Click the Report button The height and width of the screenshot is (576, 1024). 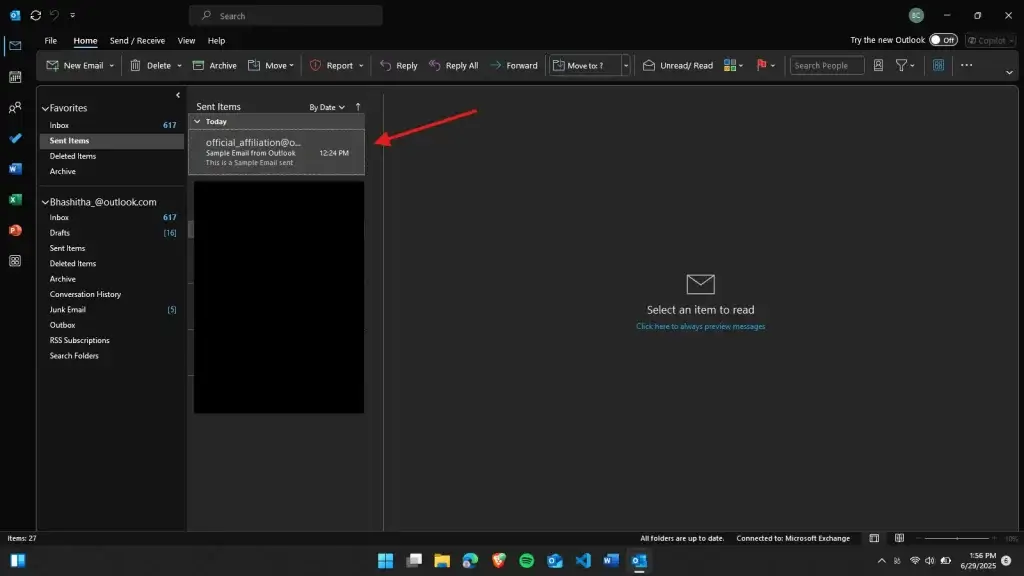332,65
